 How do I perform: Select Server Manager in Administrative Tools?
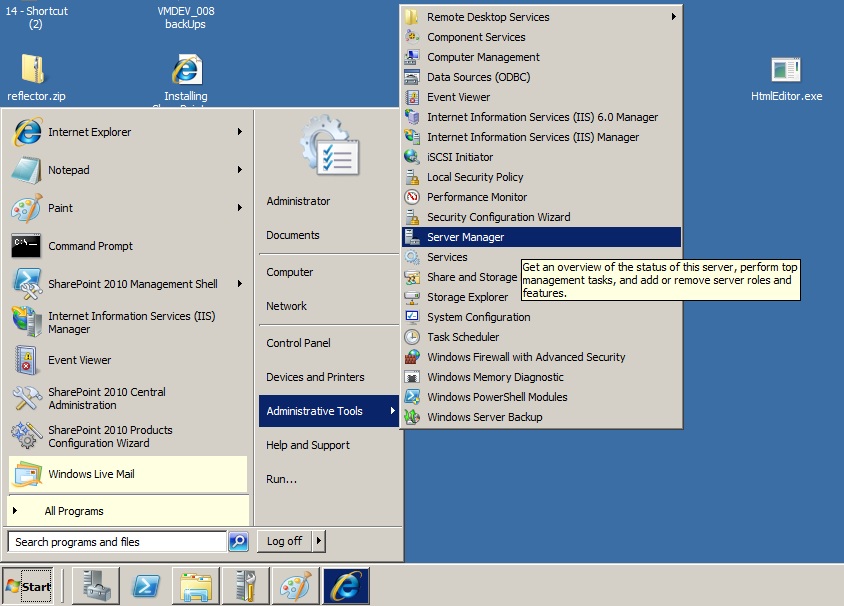coord(541,237)
